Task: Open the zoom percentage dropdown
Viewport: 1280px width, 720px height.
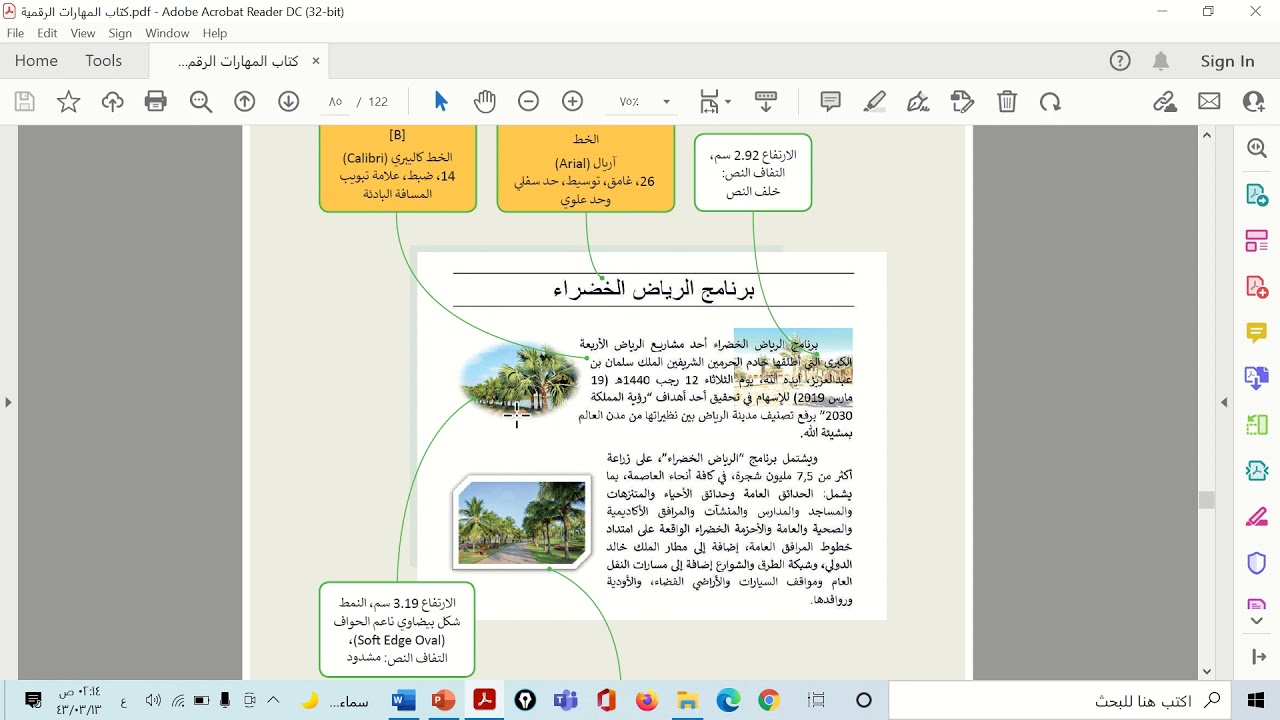Action: click(666, 102)
